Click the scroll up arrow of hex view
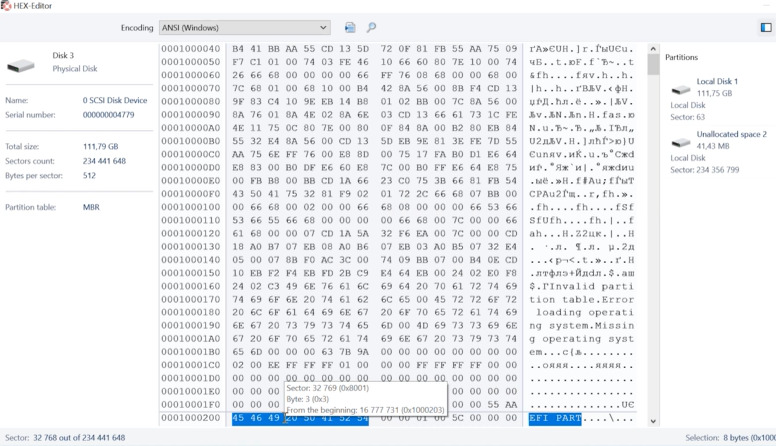The height and width of the screenshot is (446, 776). tap(653, 49)
